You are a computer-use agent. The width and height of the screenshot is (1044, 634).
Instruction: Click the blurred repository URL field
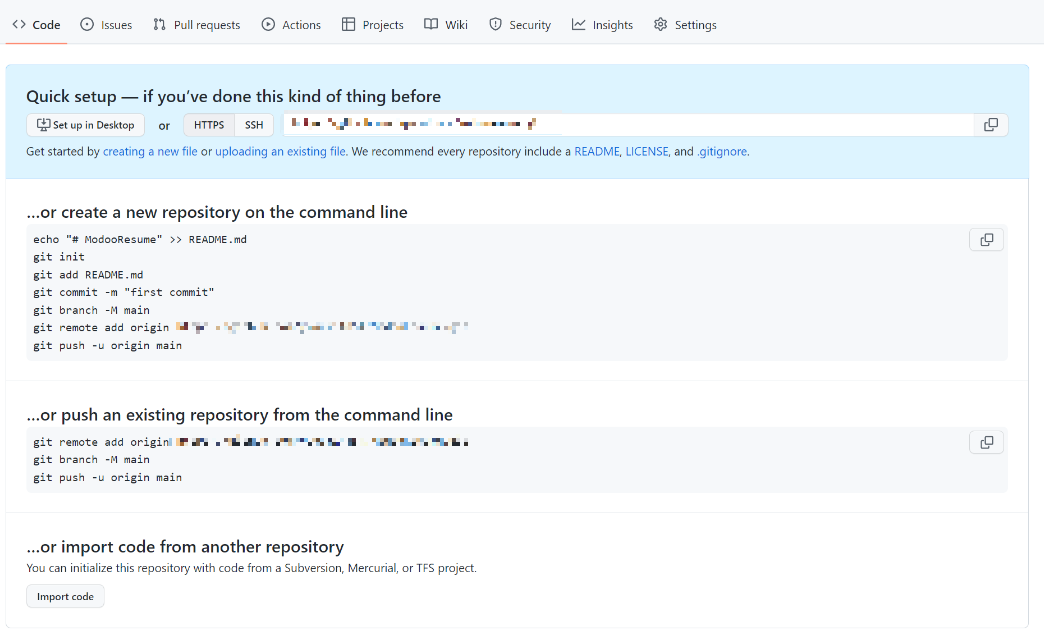[629, 125]
